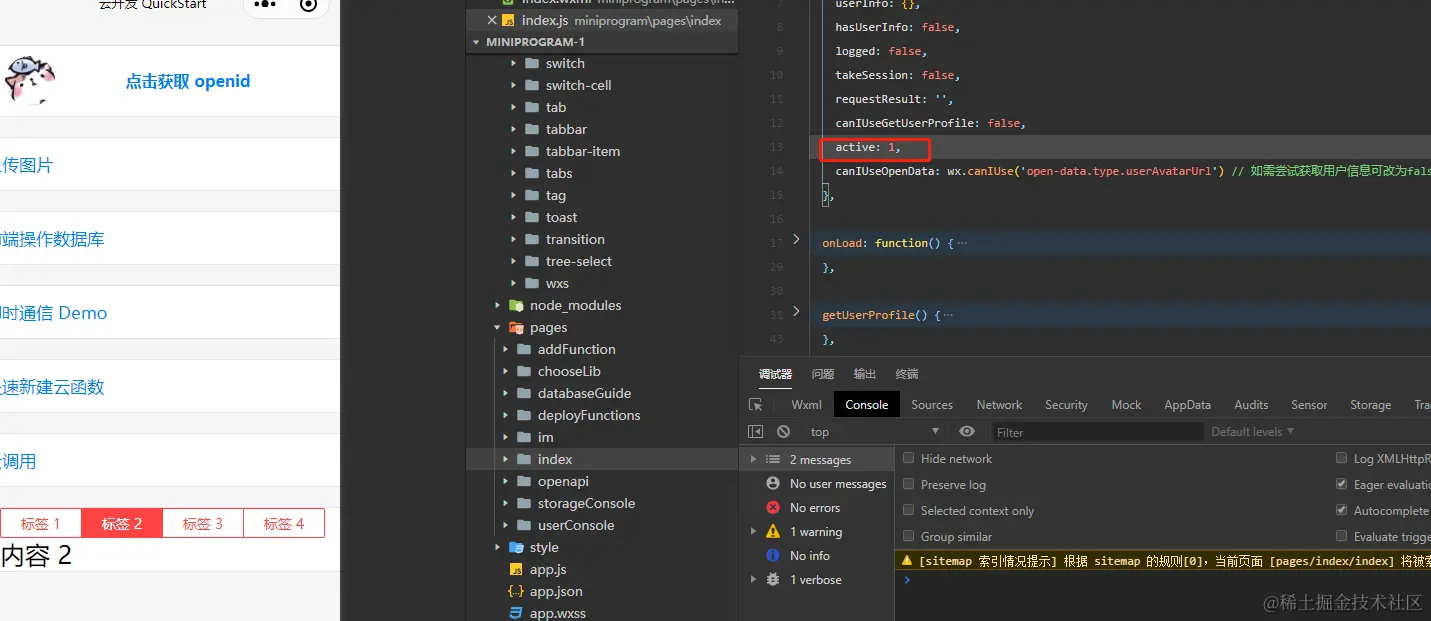Toggle the console sidebar panel icon
The width and height of the screenshot is (1431, 621).
coord(756,432)
